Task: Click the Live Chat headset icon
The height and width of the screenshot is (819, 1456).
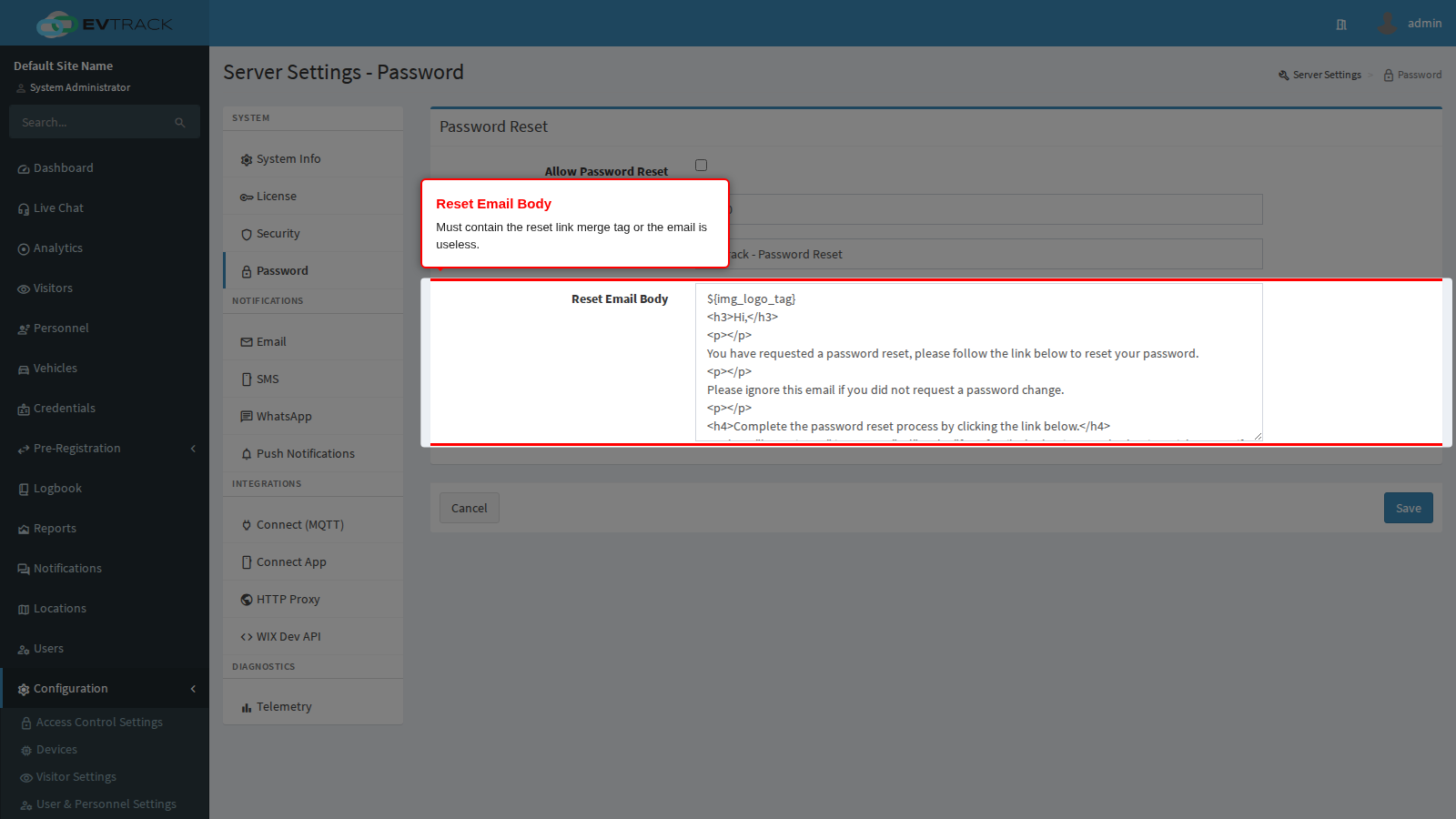Action: pos(24,209)
